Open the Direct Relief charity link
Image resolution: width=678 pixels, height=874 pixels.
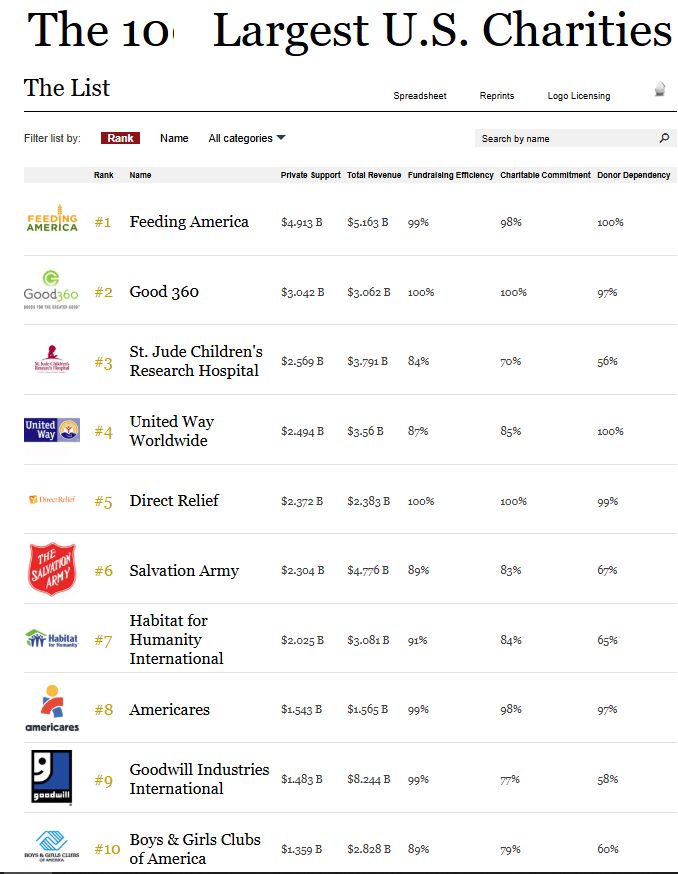(174, 501)
